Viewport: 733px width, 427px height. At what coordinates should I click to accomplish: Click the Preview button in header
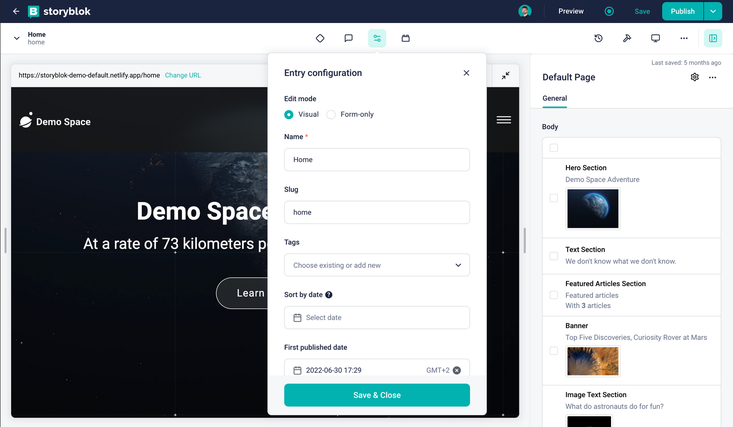pyautogui.click(x=571, y=11)
